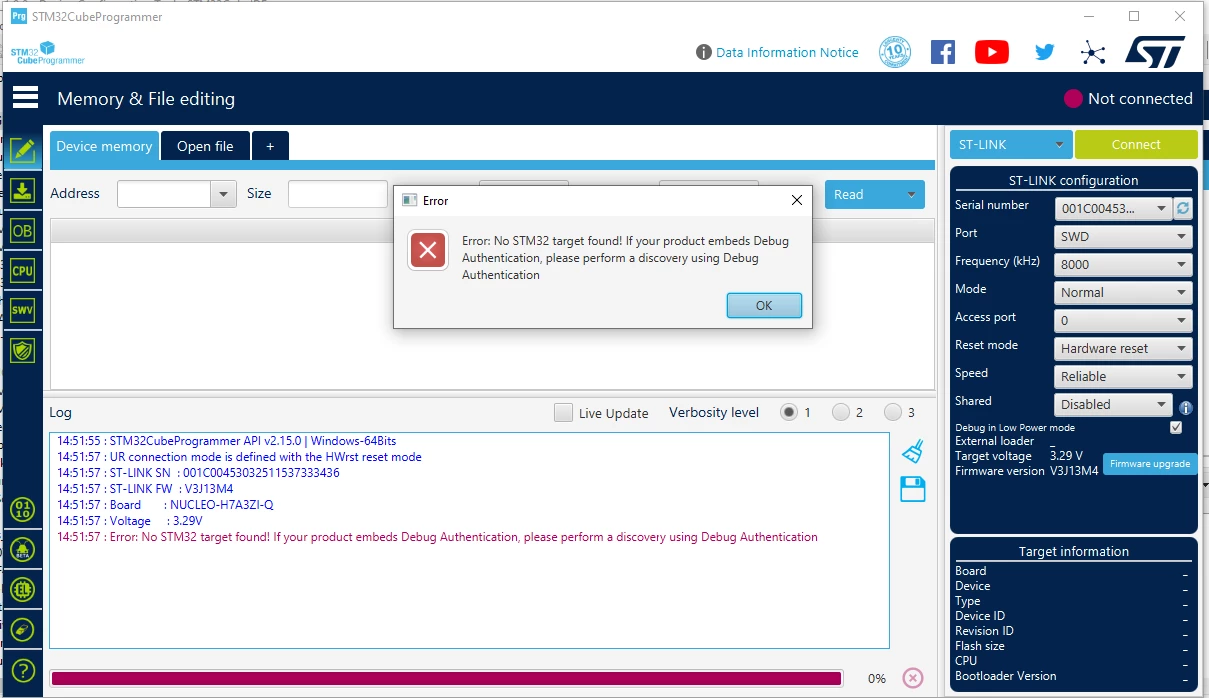The image size is (1209, 698).
Task: Refresh the ST-LINK serial number list
Action: 1183,208
